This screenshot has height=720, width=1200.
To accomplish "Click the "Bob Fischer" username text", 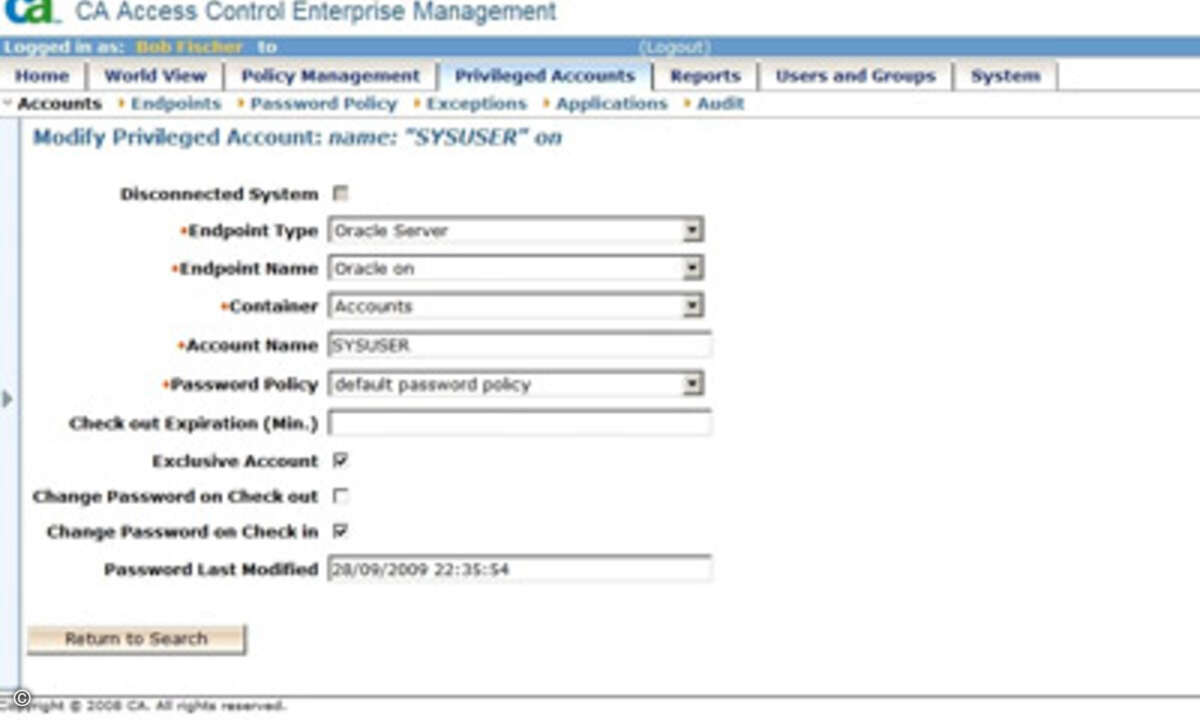I will click(190, 47).
